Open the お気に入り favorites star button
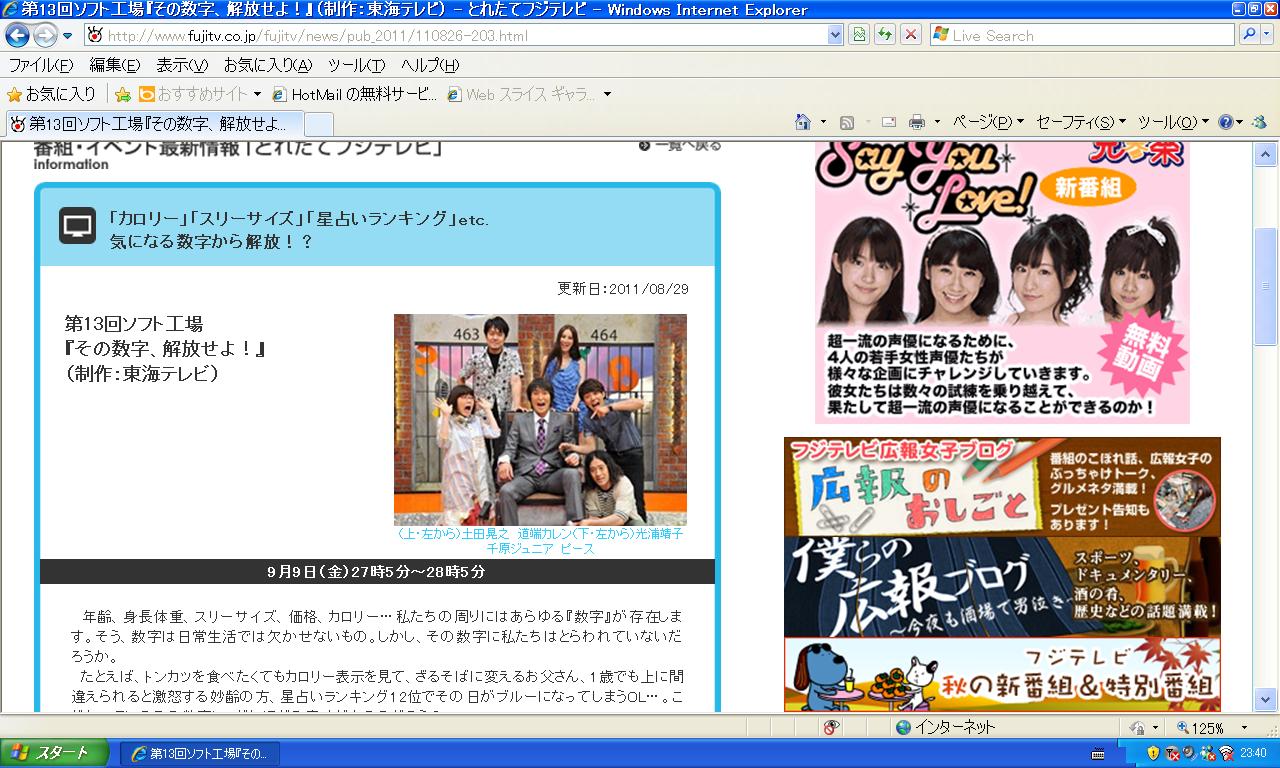Viewport: 1280px width, 768px height. point(52,94)
